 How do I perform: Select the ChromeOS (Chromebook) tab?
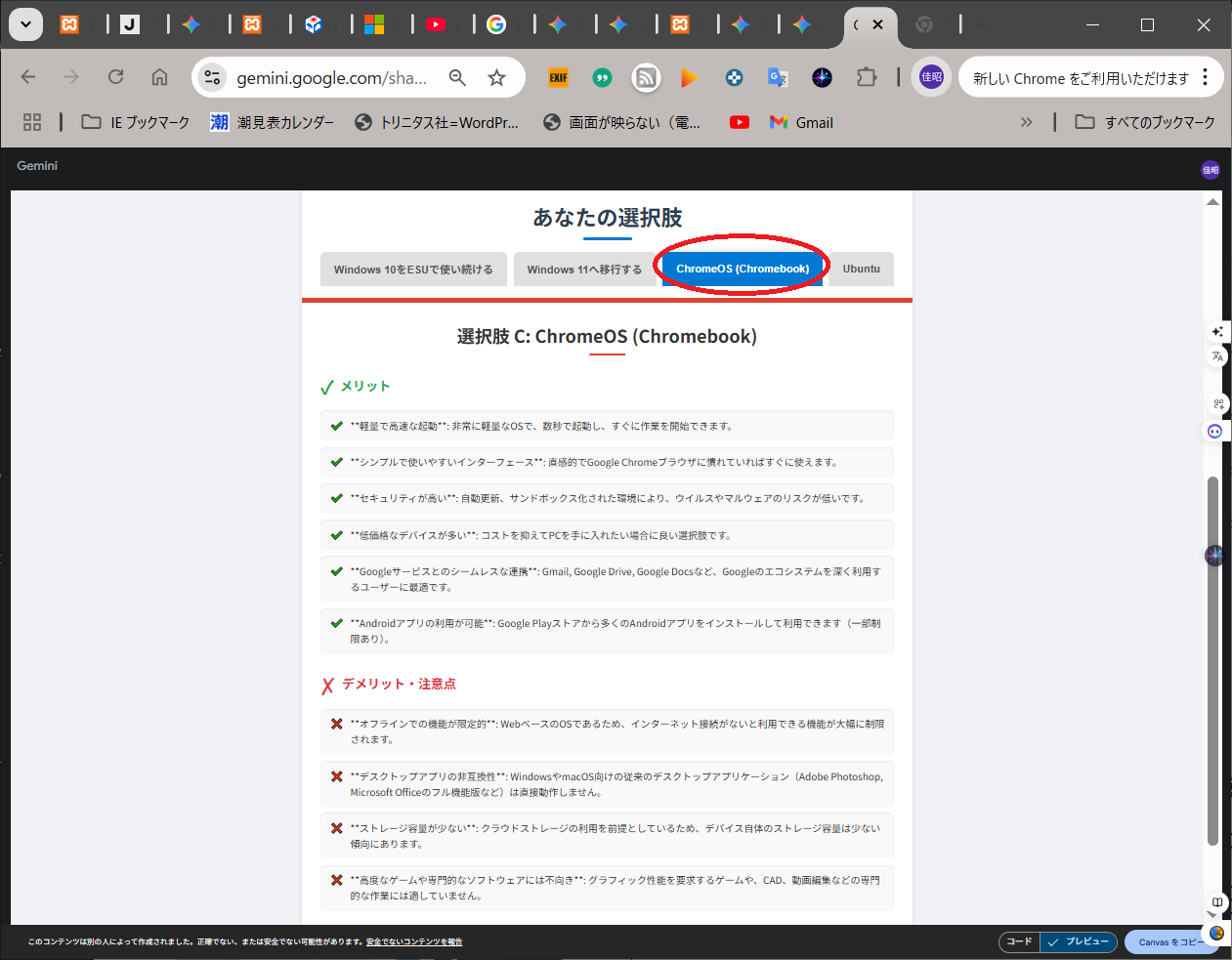click(x=743, y=269)
